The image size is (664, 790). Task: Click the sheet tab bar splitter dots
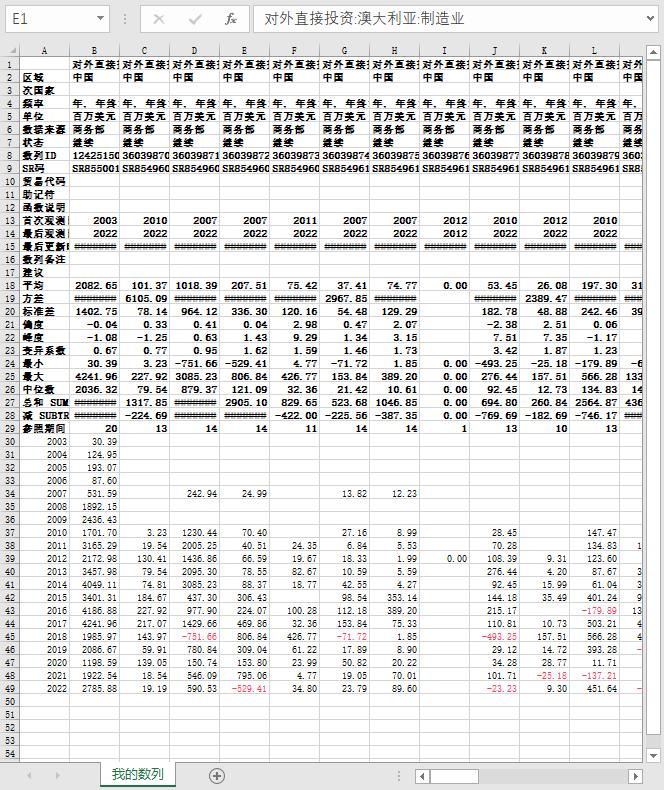[399, 776]
